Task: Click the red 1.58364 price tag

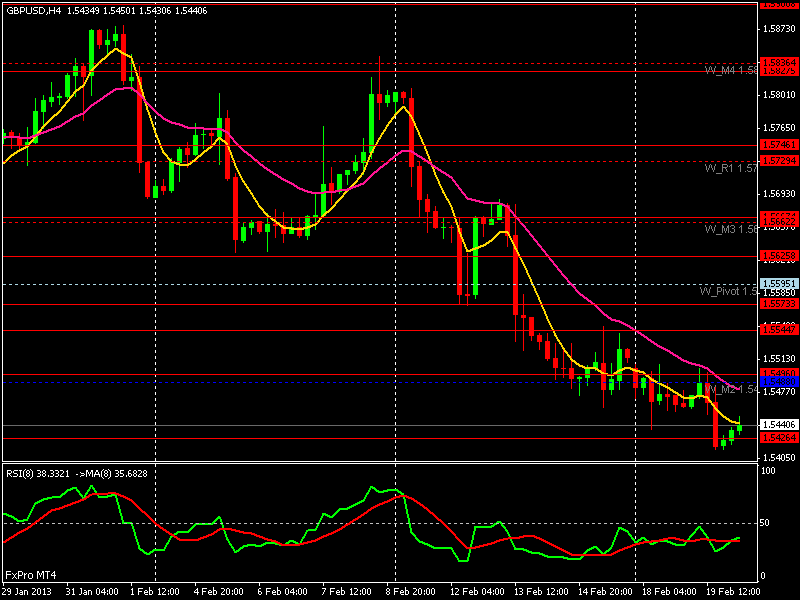Action: coord(779,62)
